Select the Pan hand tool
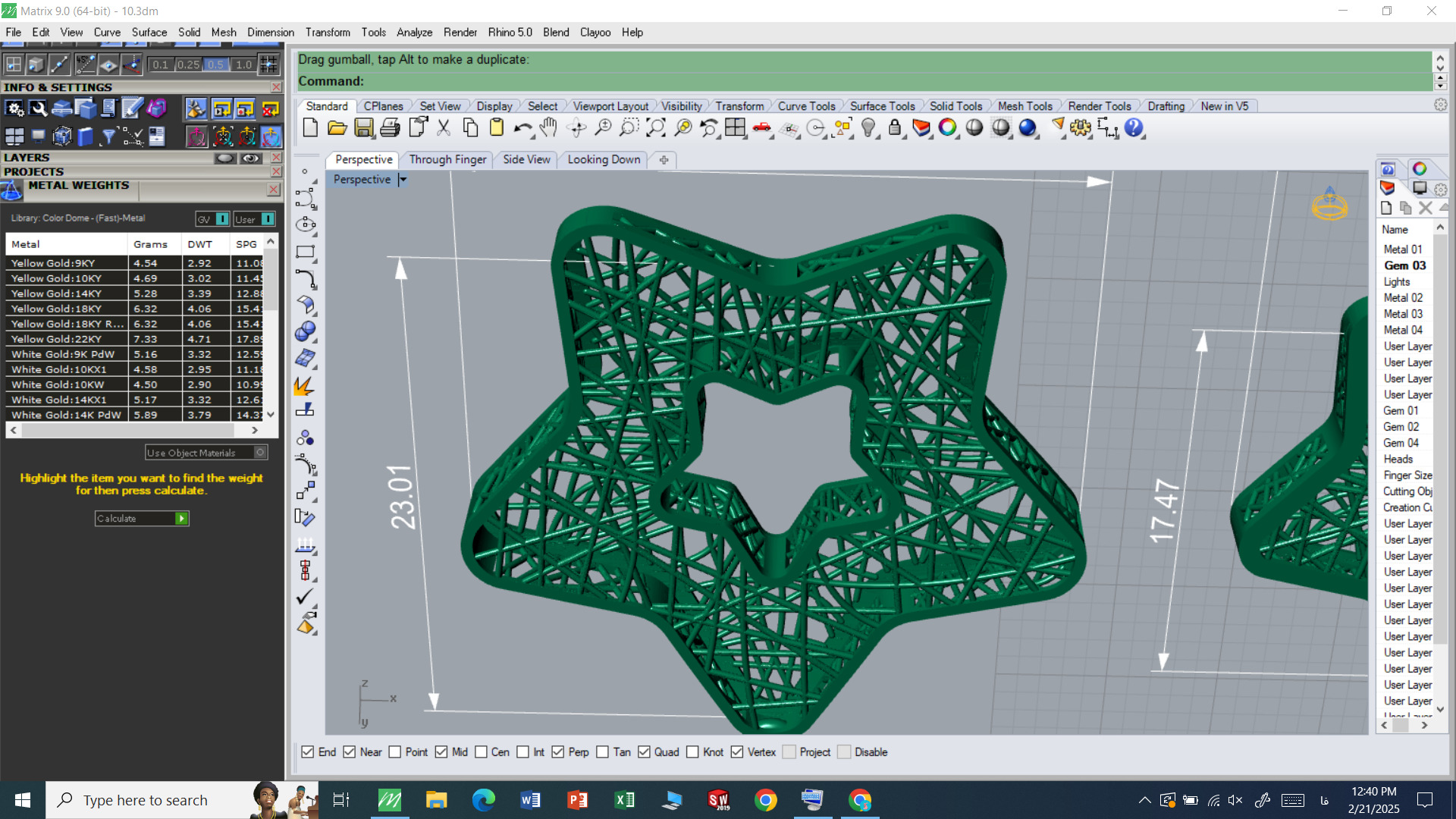Image resolution: width=1456 pixels, height=819 pixels. (549, 128)
